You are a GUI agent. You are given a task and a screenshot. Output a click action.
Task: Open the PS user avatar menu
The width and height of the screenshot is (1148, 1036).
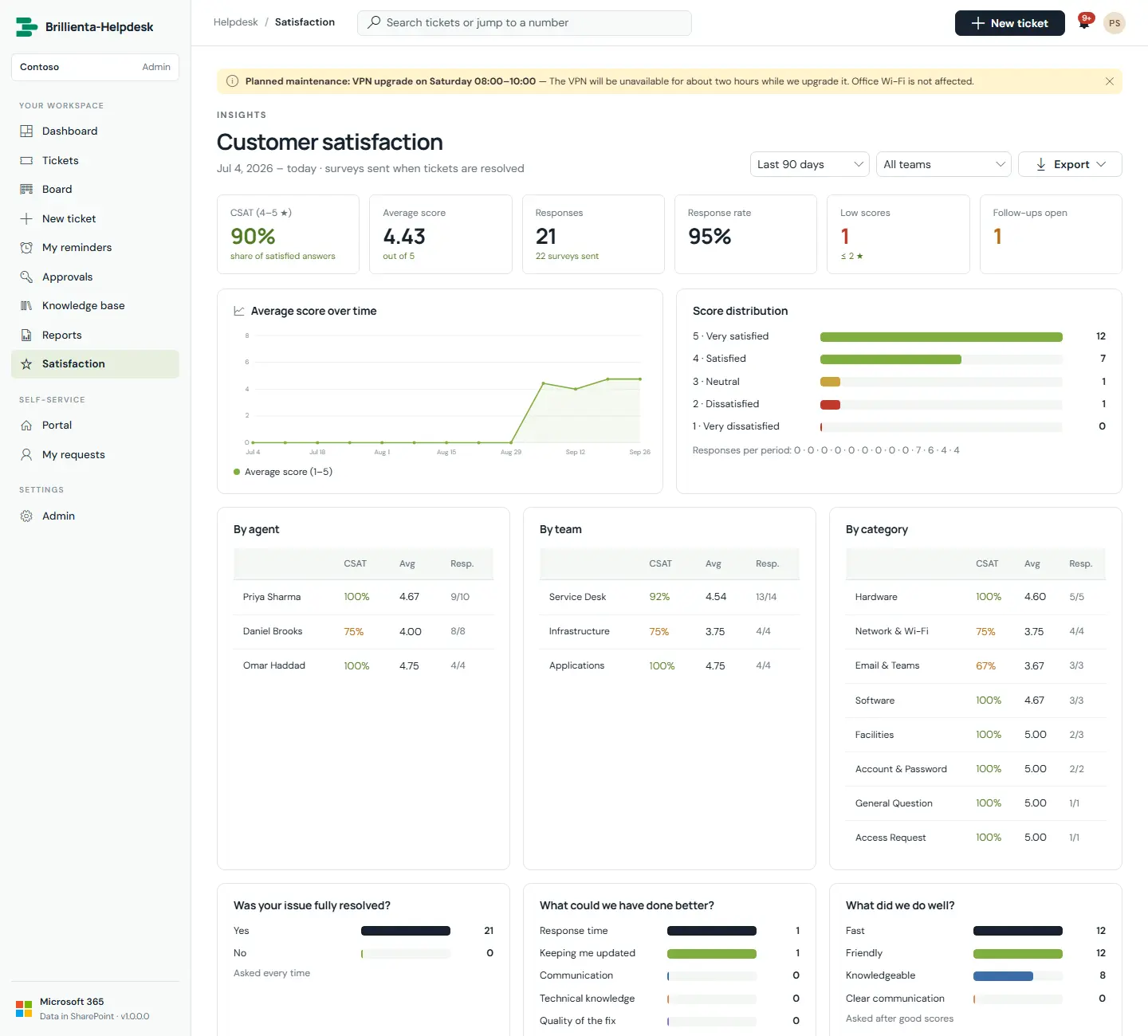pyautogui.click(x=1115, y=23)
